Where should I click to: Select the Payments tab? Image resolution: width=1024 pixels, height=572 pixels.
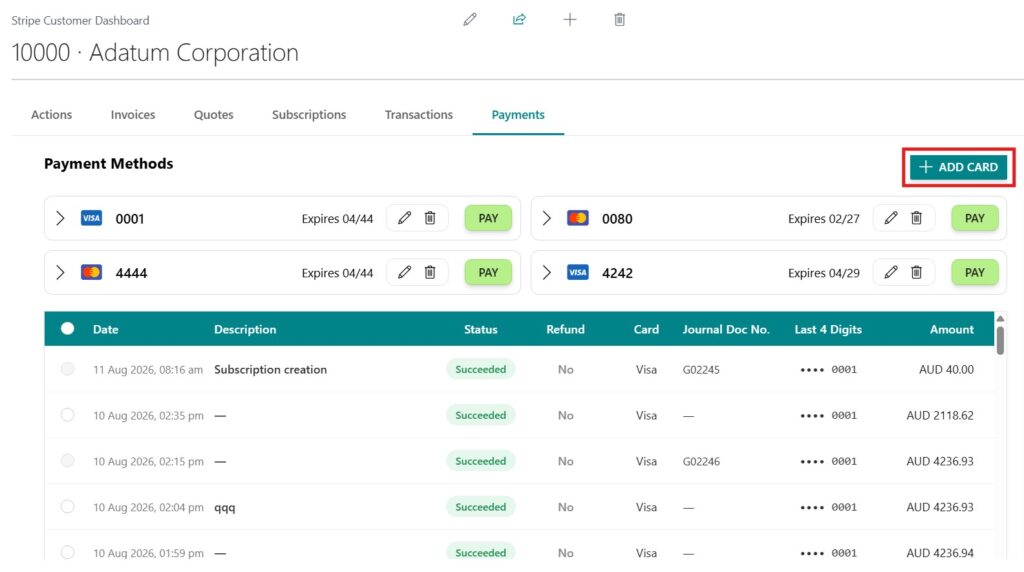518,115
